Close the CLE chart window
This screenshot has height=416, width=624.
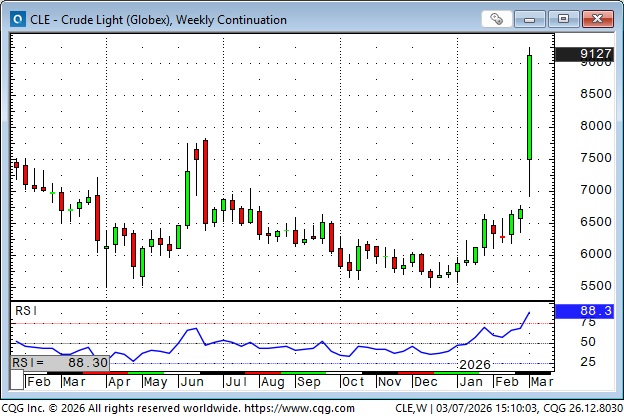[x=596, y=18]
